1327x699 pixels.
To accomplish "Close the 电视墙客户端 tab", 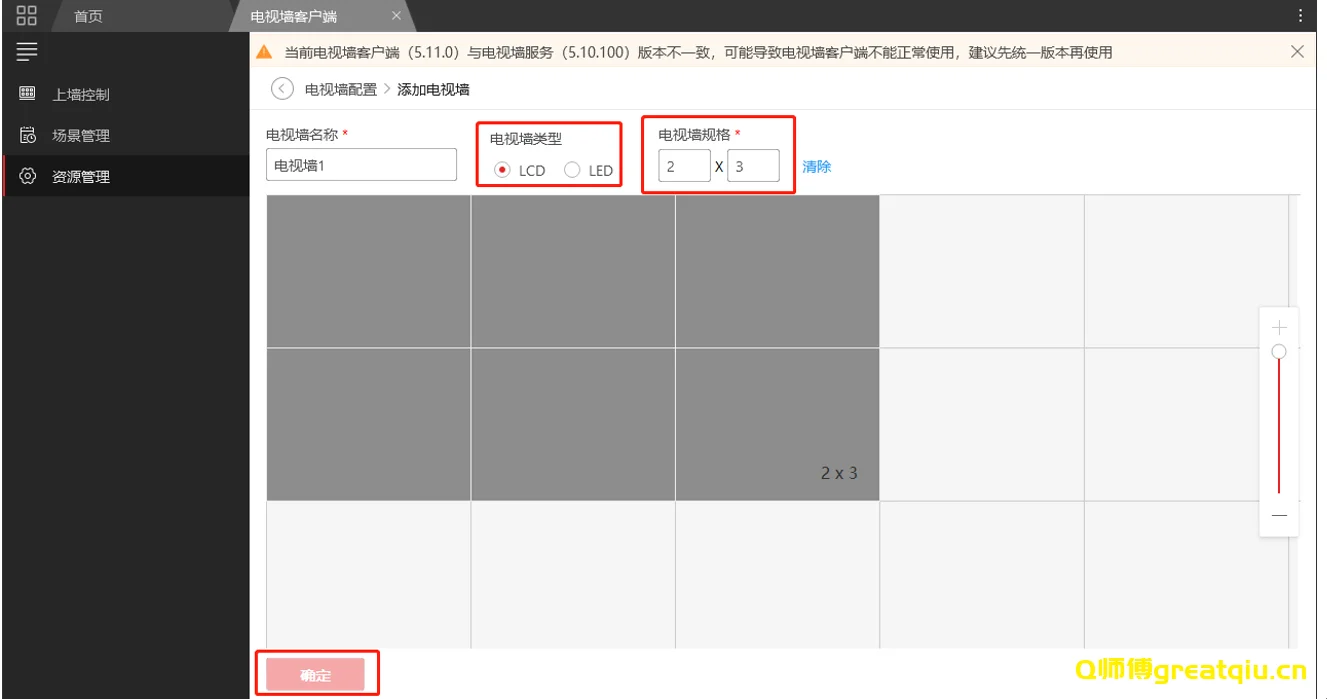I will [396, 16].
